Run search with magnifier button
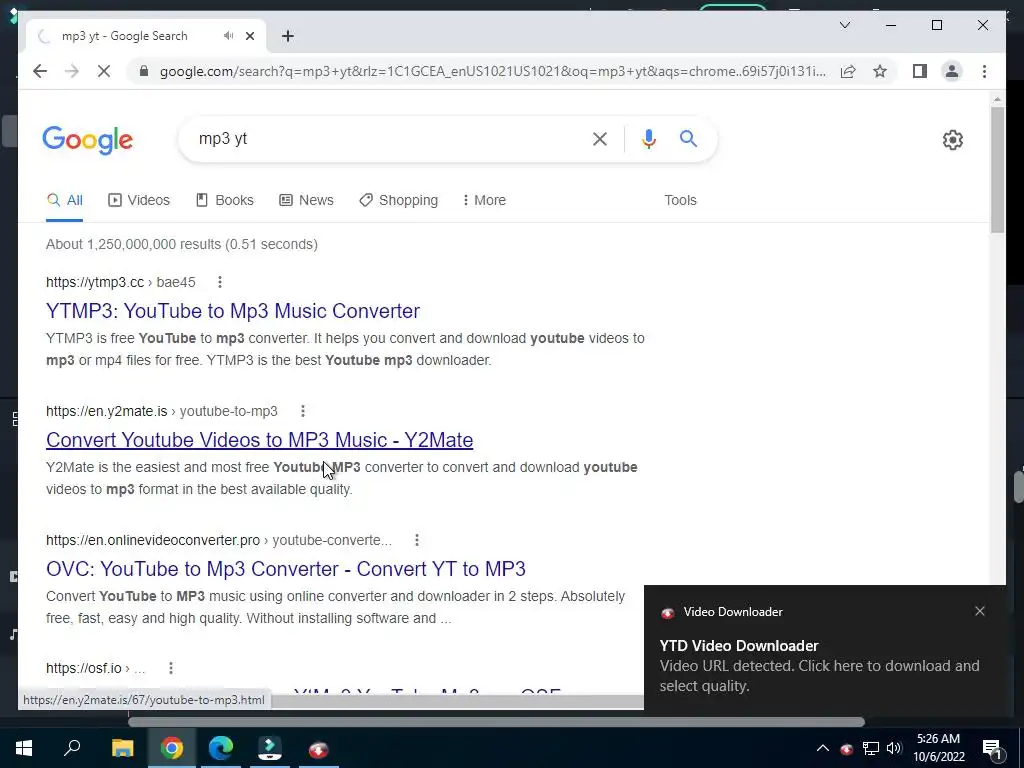Screen dimensions: 1024x768 tap(688, 138)
